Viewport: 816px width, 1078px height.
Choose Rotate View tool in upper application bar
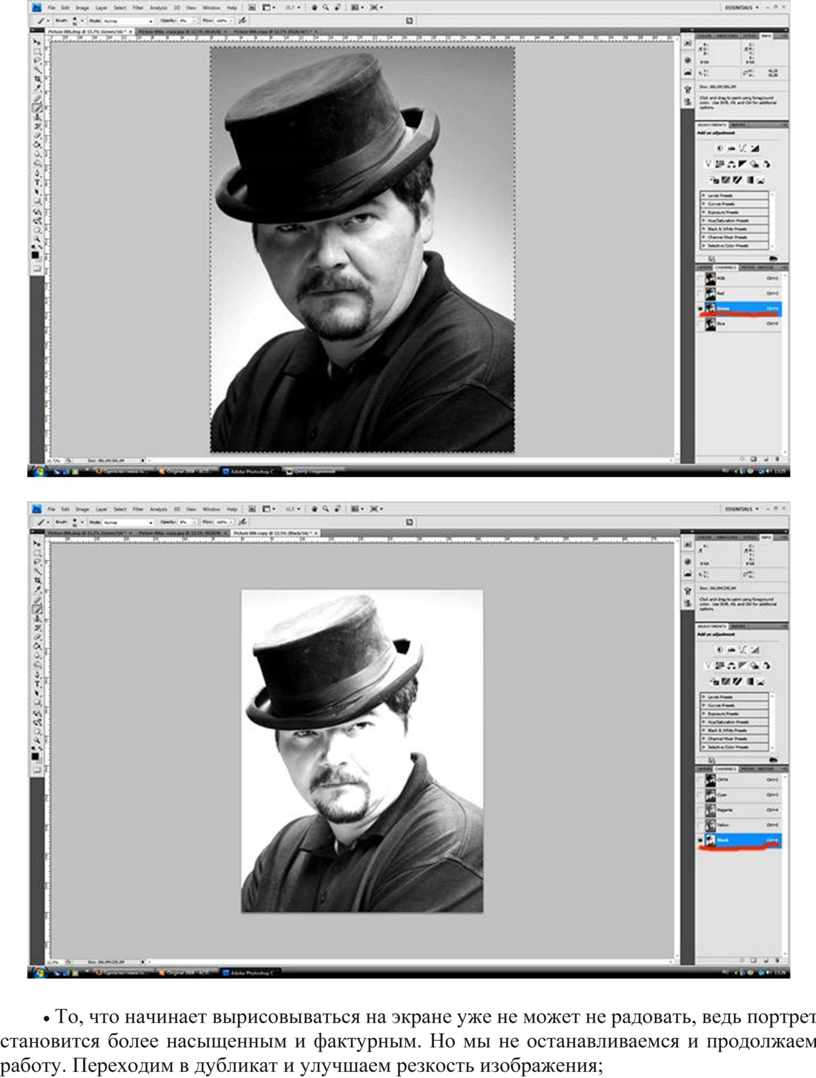(336, 8)
